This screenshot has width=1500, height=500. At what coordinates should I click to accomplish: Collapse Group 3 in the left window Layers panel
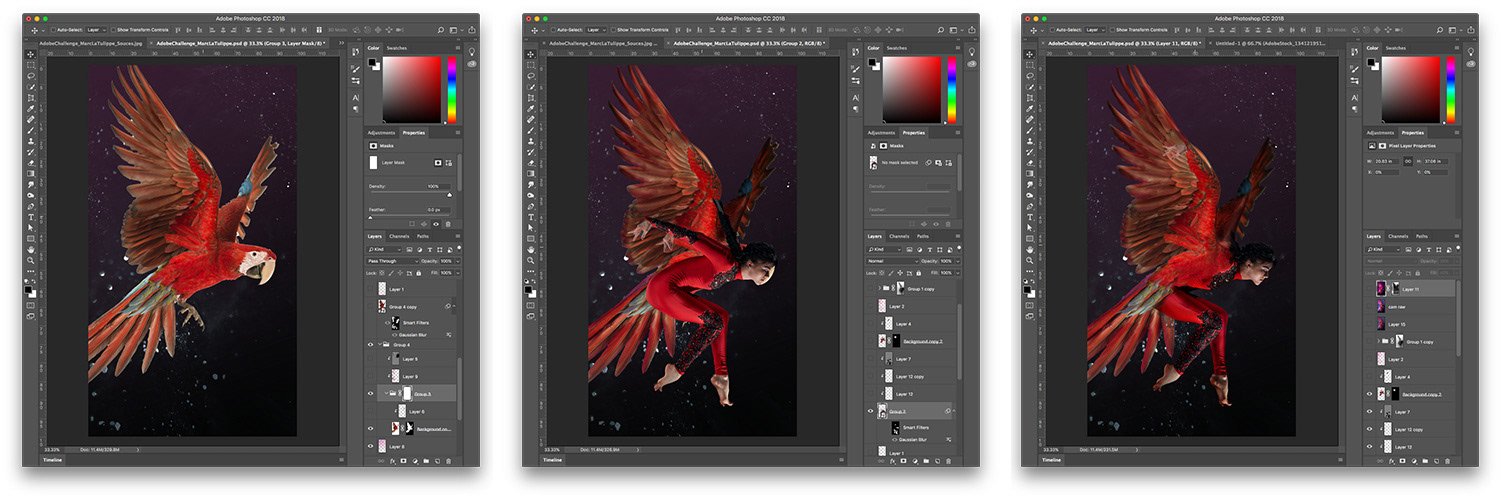coord(385,394)
